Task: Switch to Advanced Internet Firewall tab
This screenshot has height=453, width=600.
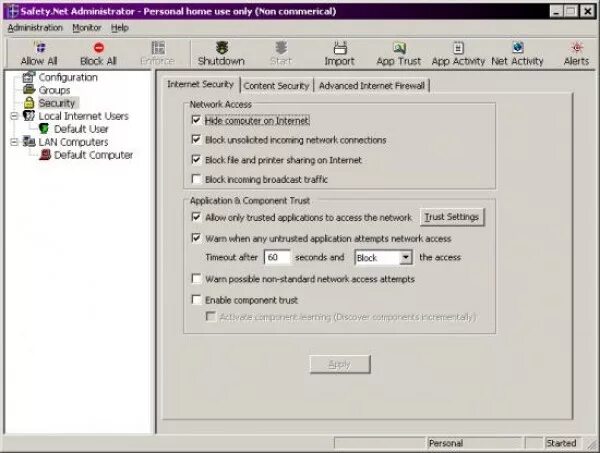Action: (x=372, y=86)
